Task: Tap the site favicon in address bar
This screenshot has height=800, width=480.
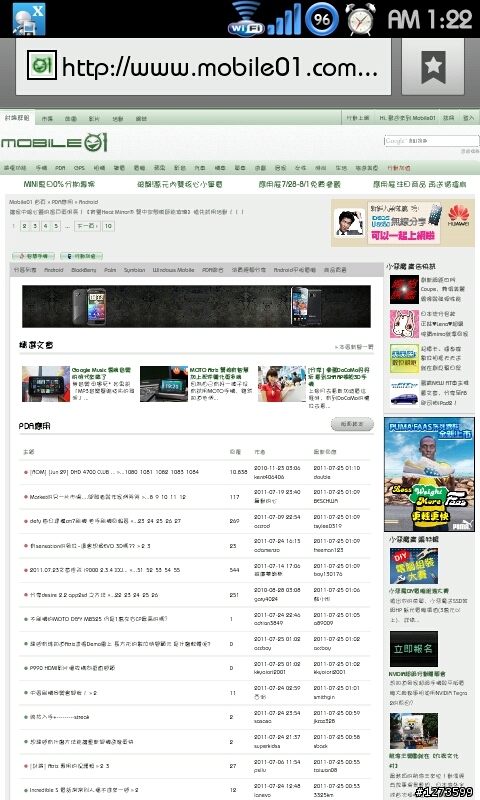Action: pyautogui.click(x=41, y=66)
